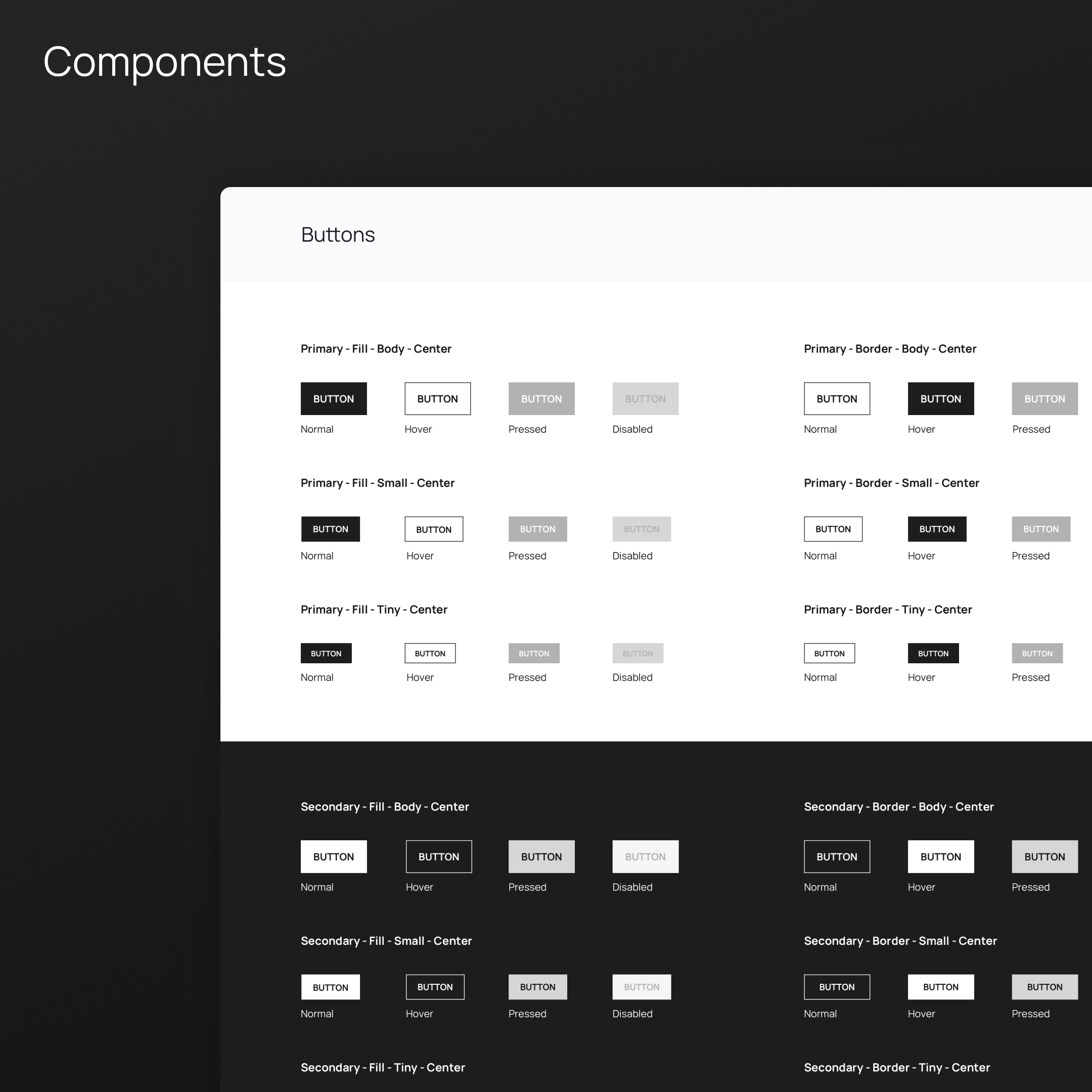
Task: Click Normal button in Primary Fill Tiny
Action: pyautogui.click(x=326, y=653)
